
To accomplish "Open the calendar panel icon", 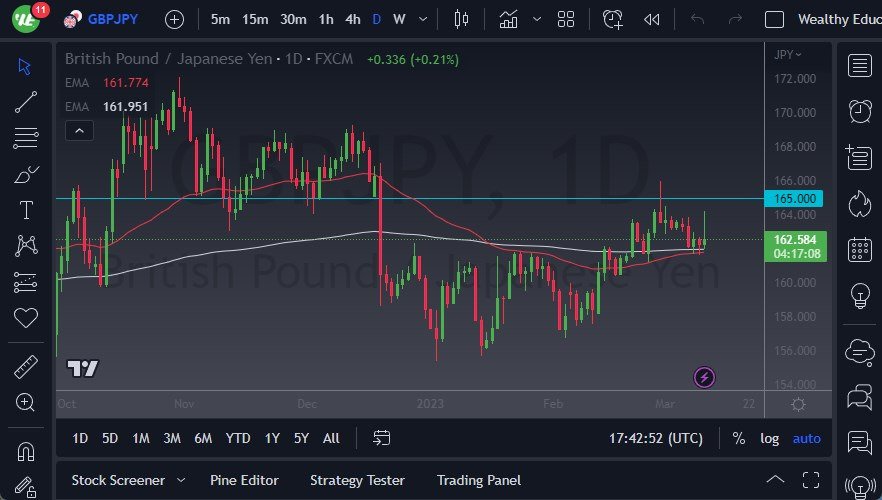I will pyautogui.click(x=858, y=249).
